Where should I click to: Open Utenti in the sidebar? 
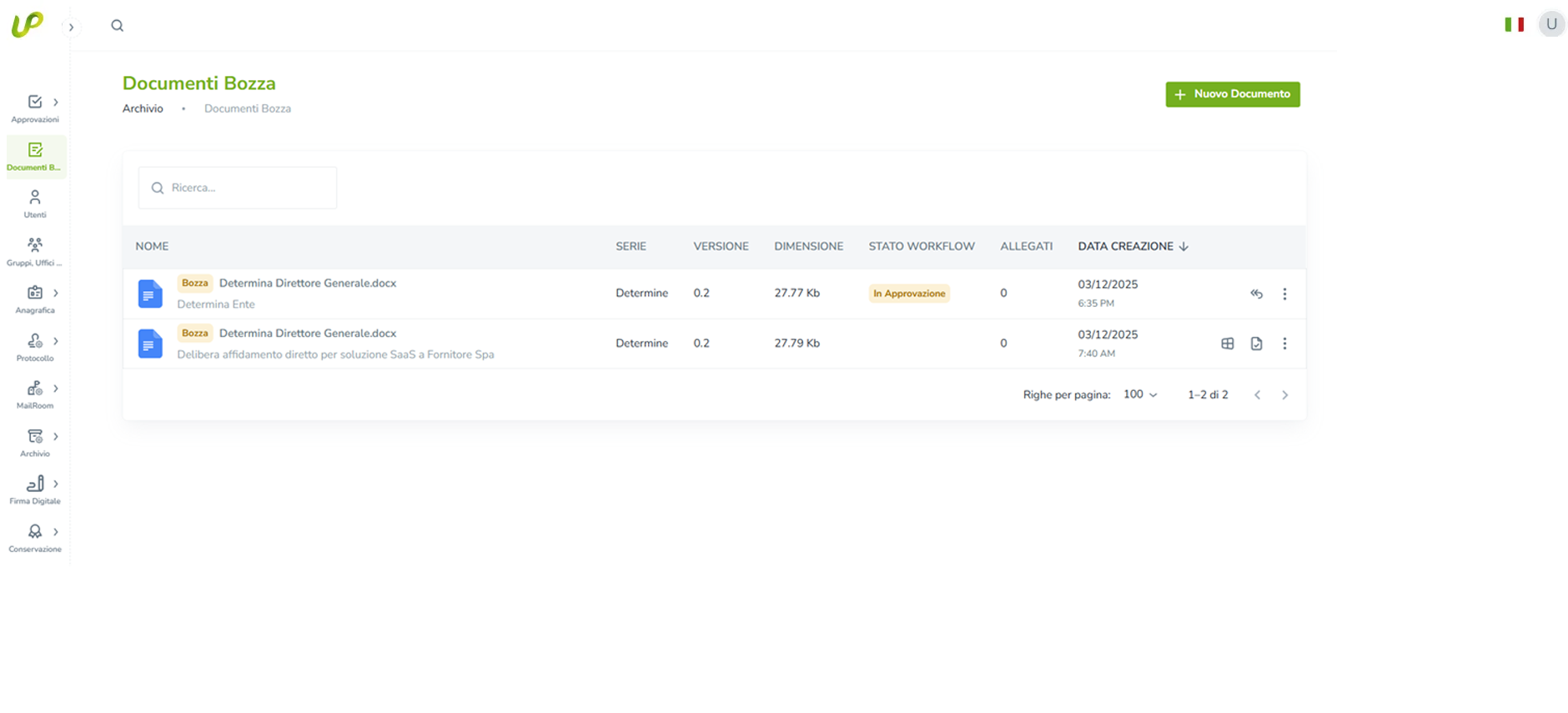pos(35,203)
